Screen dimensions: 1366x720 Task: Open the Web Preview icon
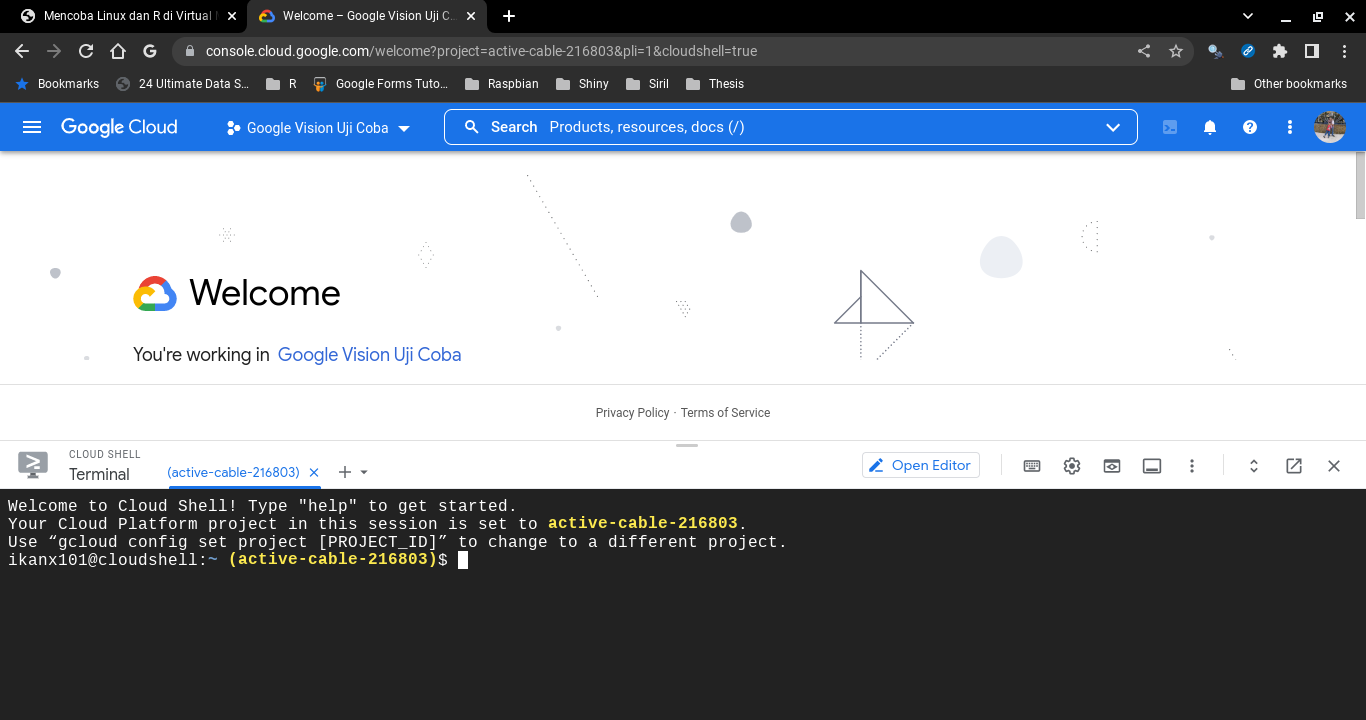(x=1112, y=466)
